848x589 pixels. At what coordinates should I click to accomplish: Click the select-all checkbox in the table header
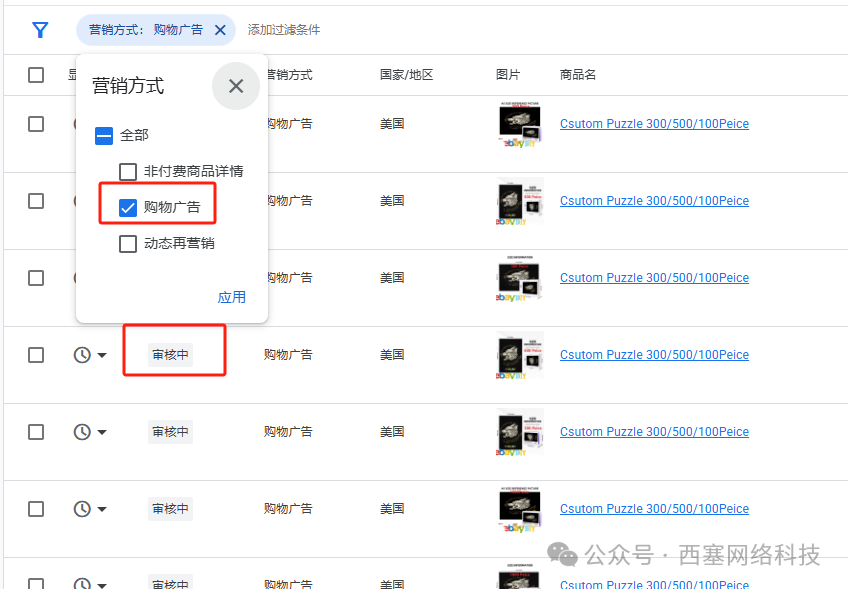coord(36,74)
